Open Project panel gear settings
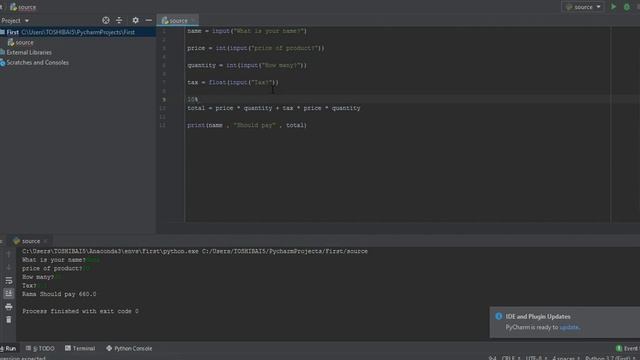The width and height of the screenshot is (640, 360). coord(135,20)
